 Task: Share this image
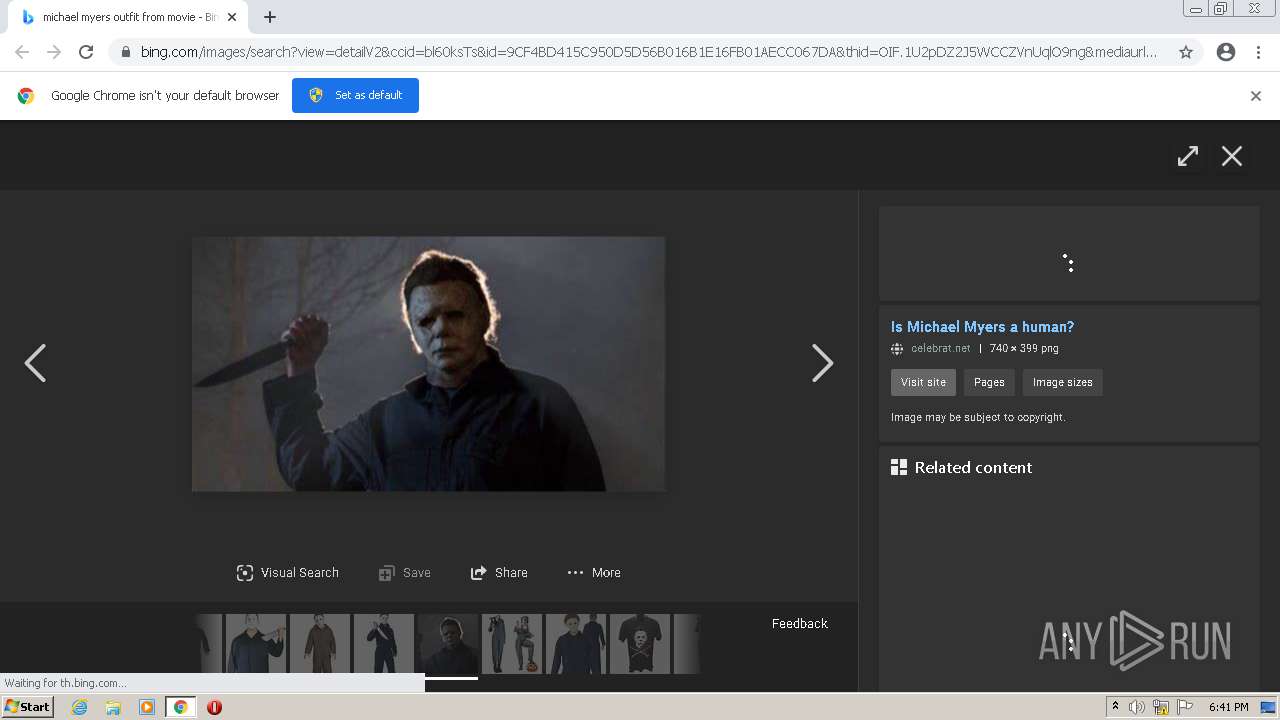click(499, 573)
